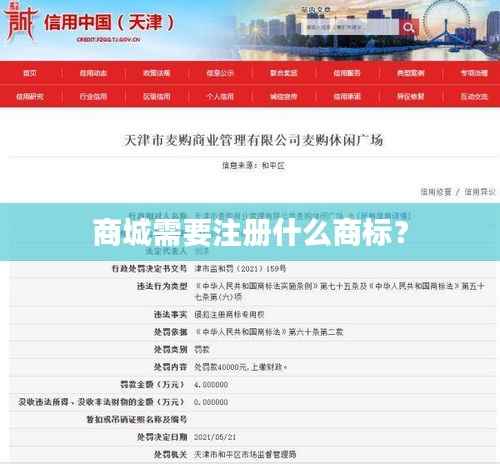The image size is (500, 464).
Task: Open the 行业信用 navigation item
Action: (93, 97)
